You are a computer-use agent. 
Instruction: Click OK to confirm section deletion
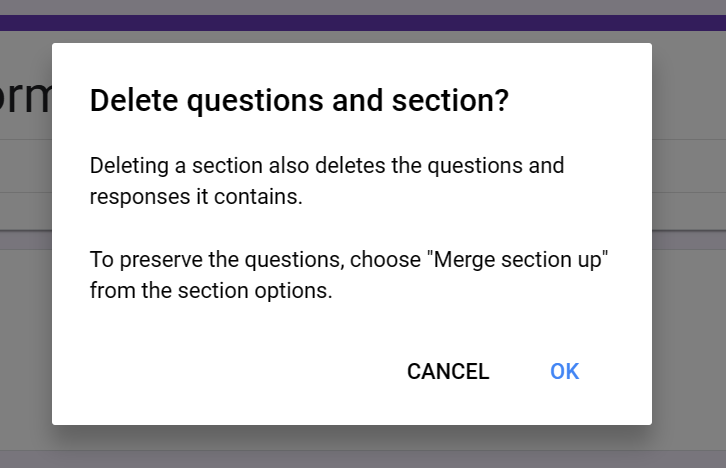click(564, 372)
